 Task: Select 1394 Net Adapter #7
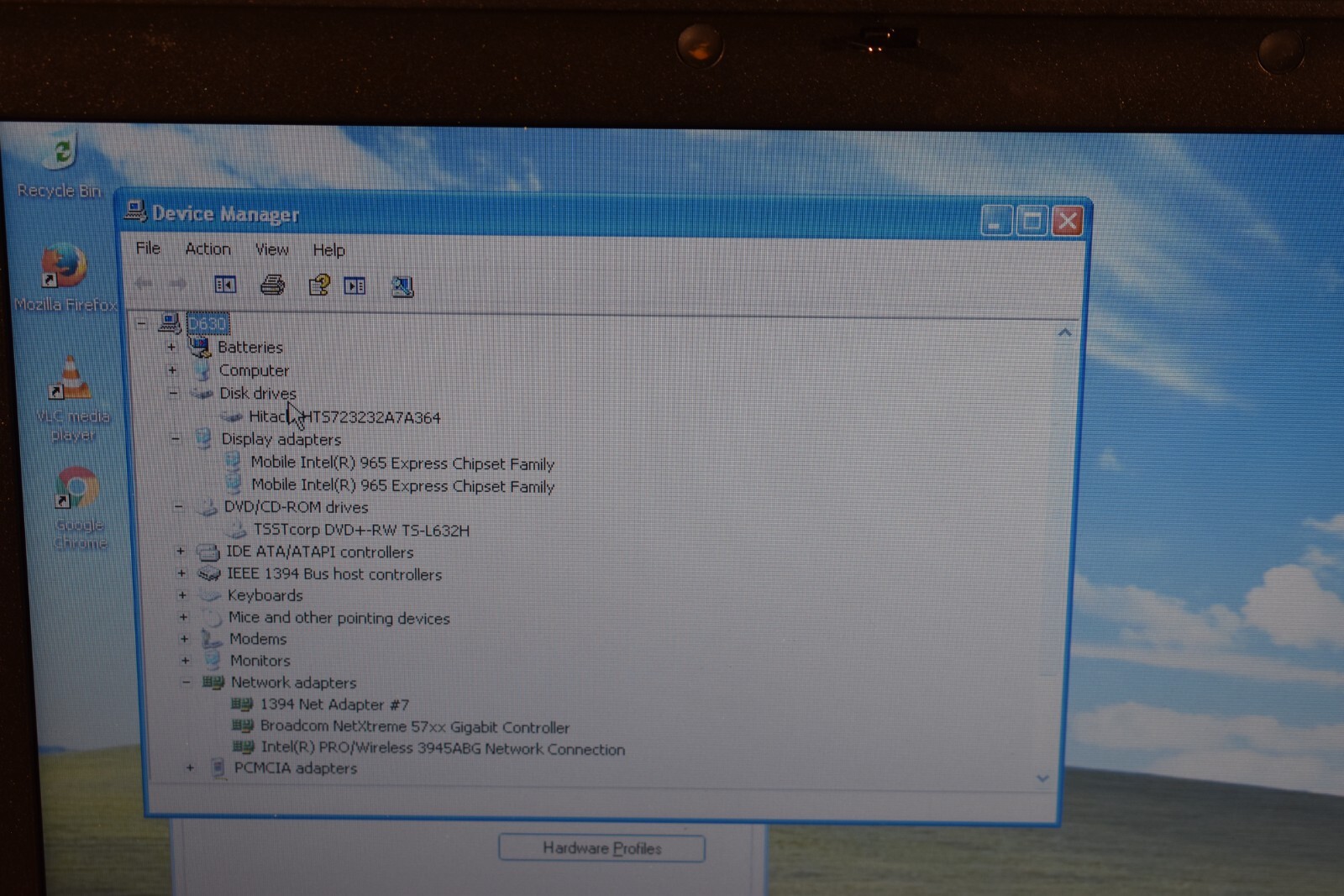(x=334, y=704)
